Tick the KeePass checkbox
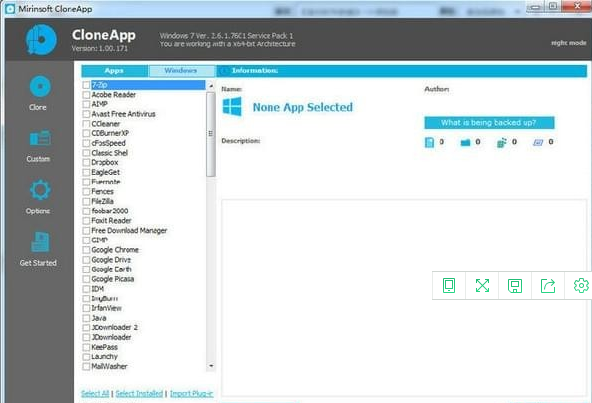 click(x=86, y=347)
